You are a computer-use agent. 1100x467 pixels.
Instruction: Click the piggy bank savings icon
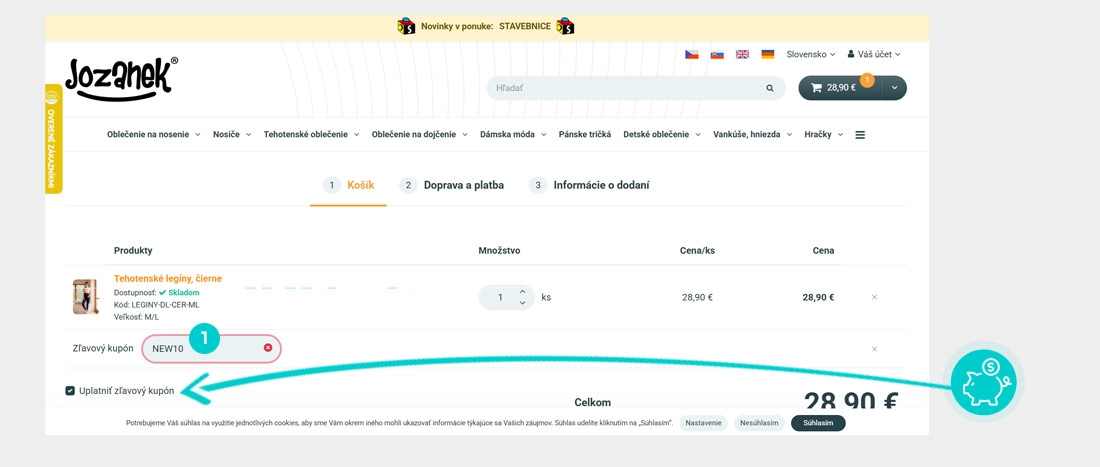click(x=983, y=382)
